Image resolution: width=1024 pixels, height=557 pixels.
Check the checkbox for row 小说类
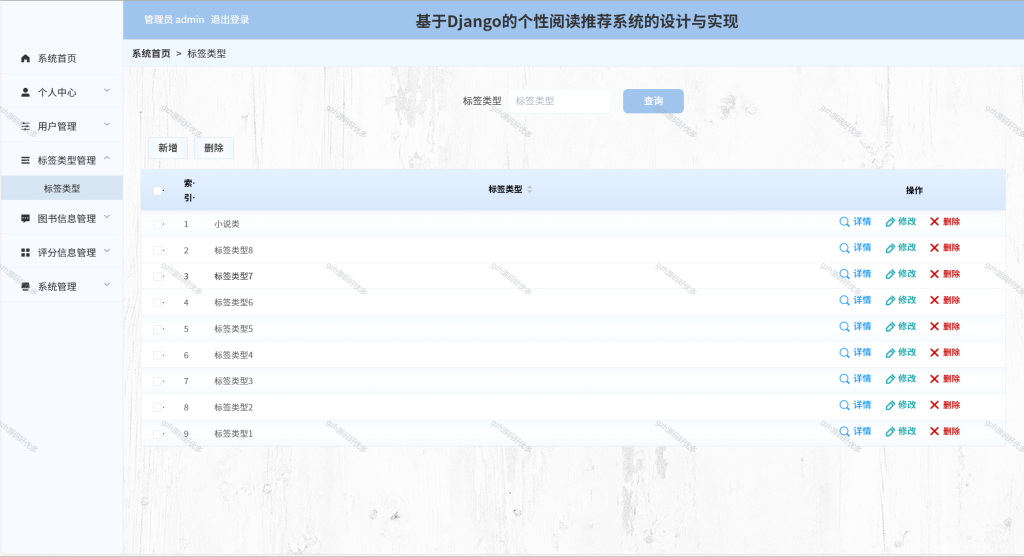(157, 224)
